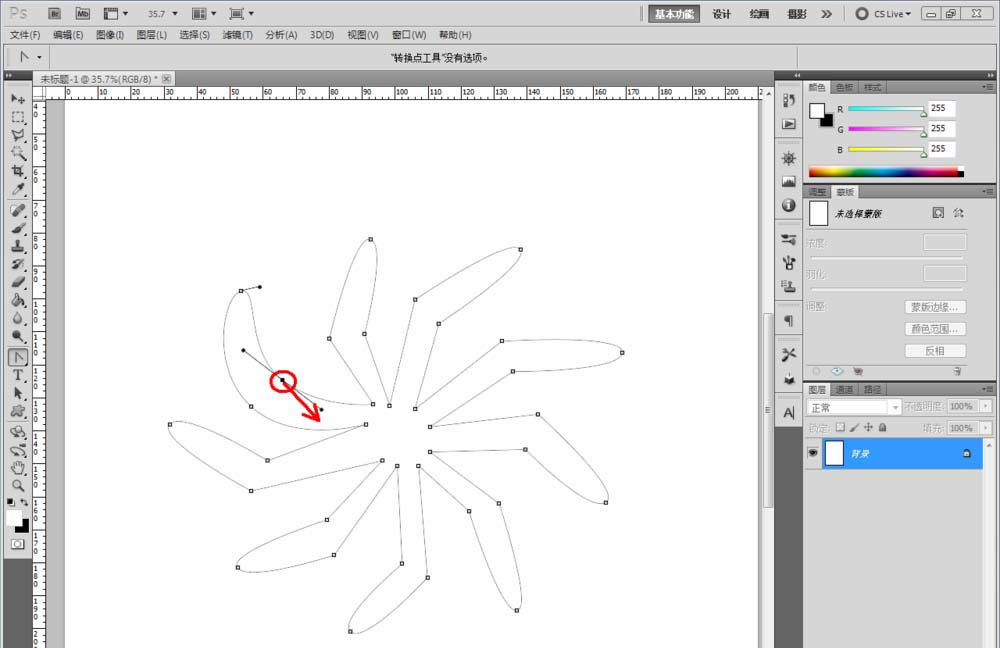Open the CS Live menu
The width and height of the screenshot is (1000, 648).
click(884, 13)
